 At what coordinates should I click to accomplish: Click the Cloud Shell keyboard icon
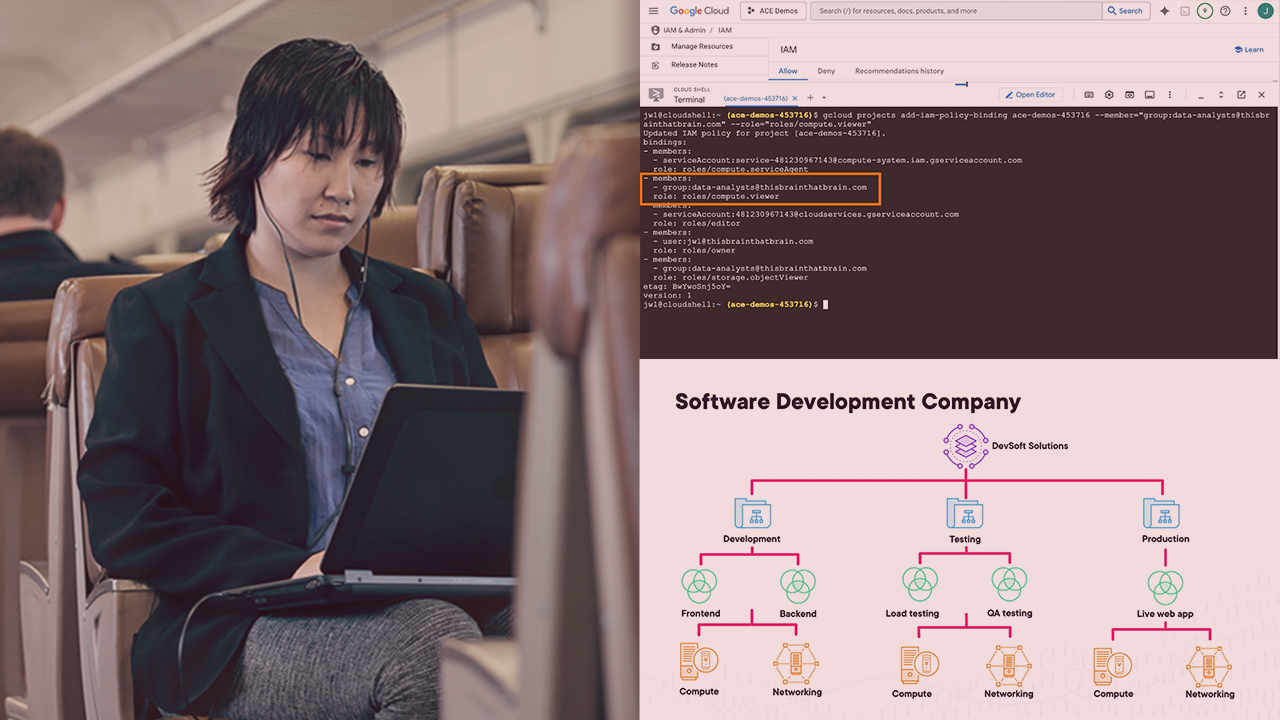[x=1089, y=95]
